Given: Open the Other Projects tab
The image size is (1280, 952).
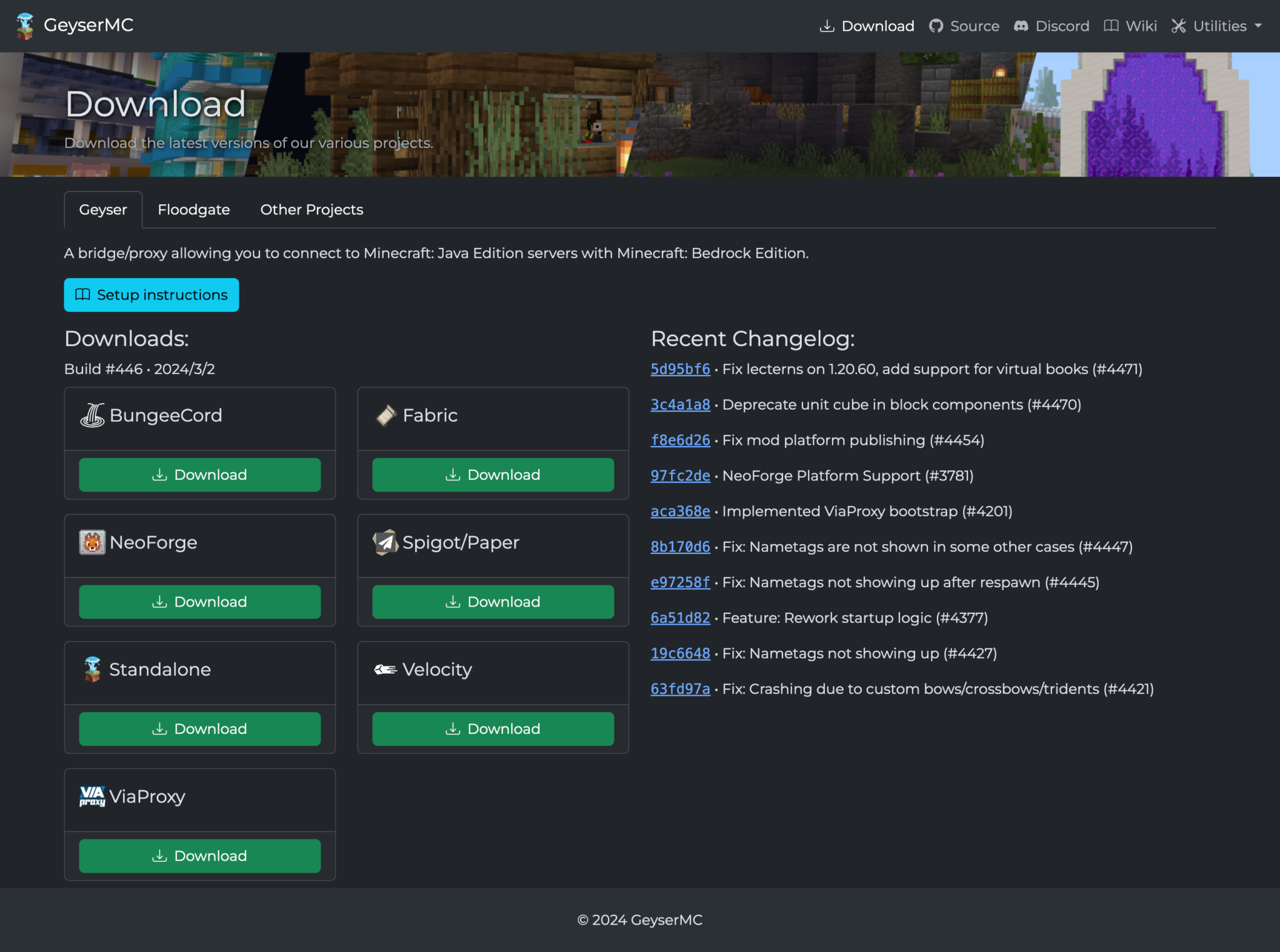Looking at the screenshot, I should 311,209.
